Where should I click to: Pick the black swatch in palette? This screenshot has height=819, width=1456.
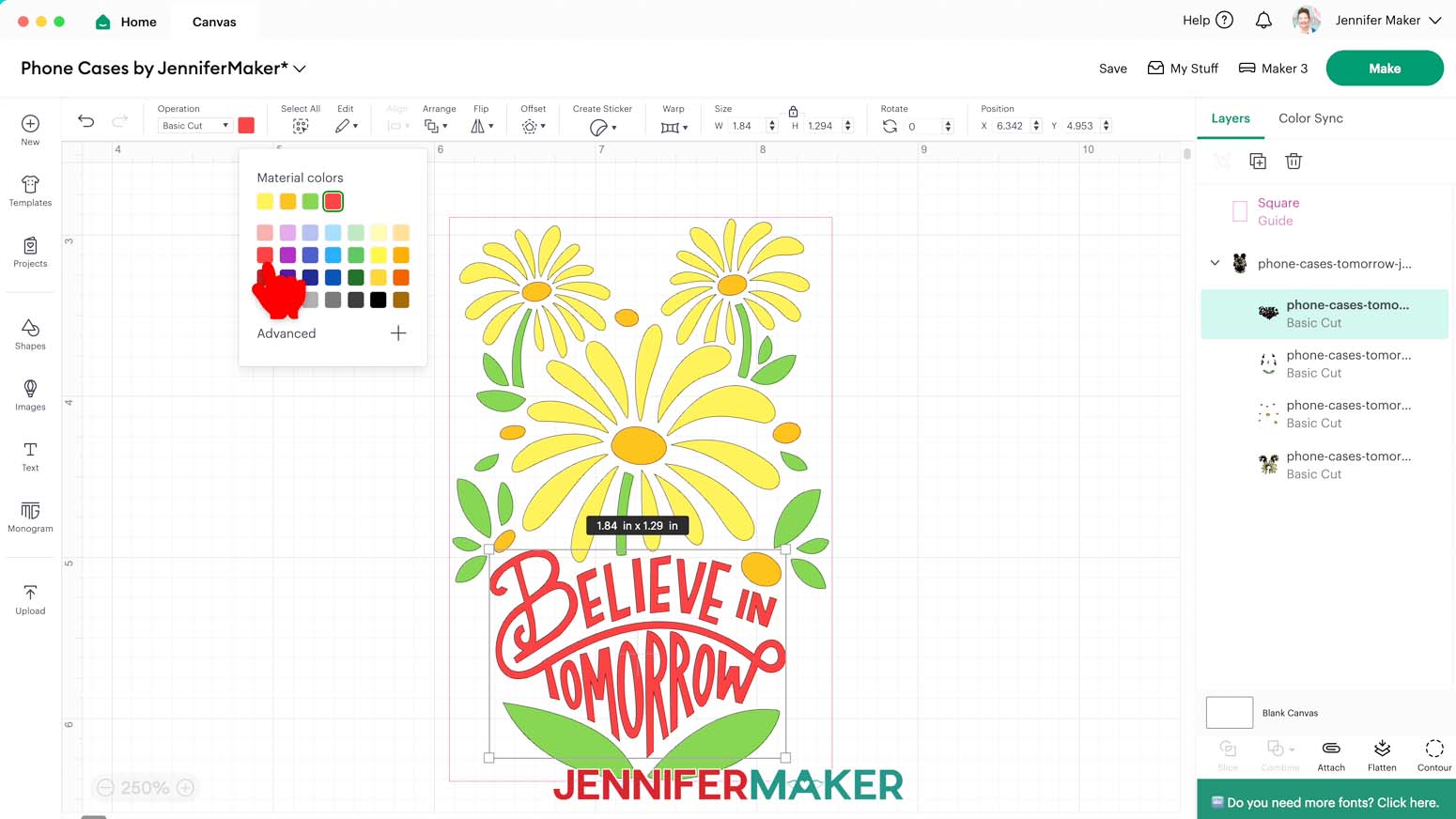(378, 300)
